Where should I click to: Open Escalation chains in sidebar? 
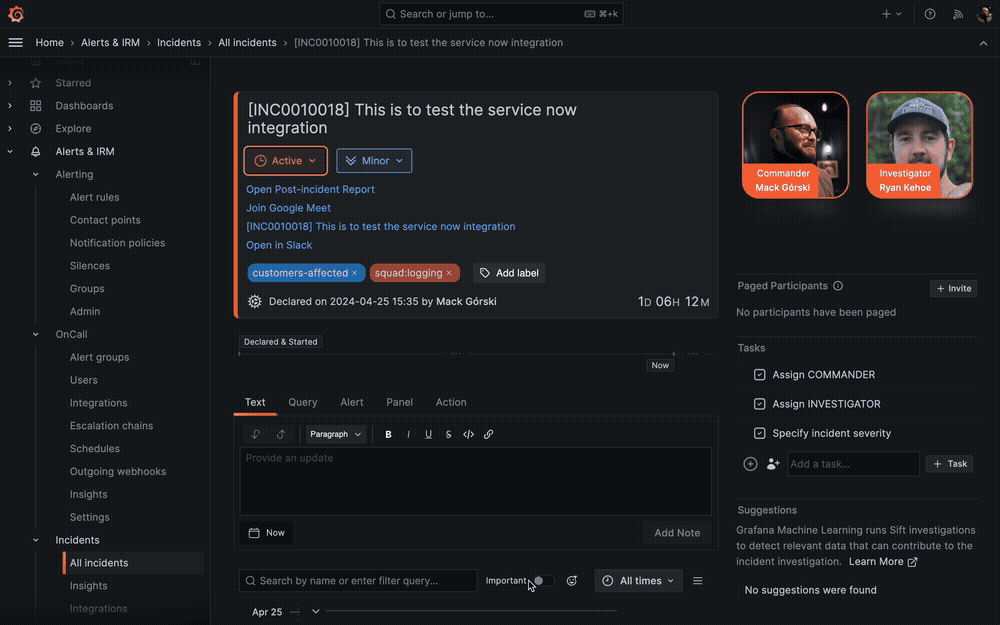[112, 426]
